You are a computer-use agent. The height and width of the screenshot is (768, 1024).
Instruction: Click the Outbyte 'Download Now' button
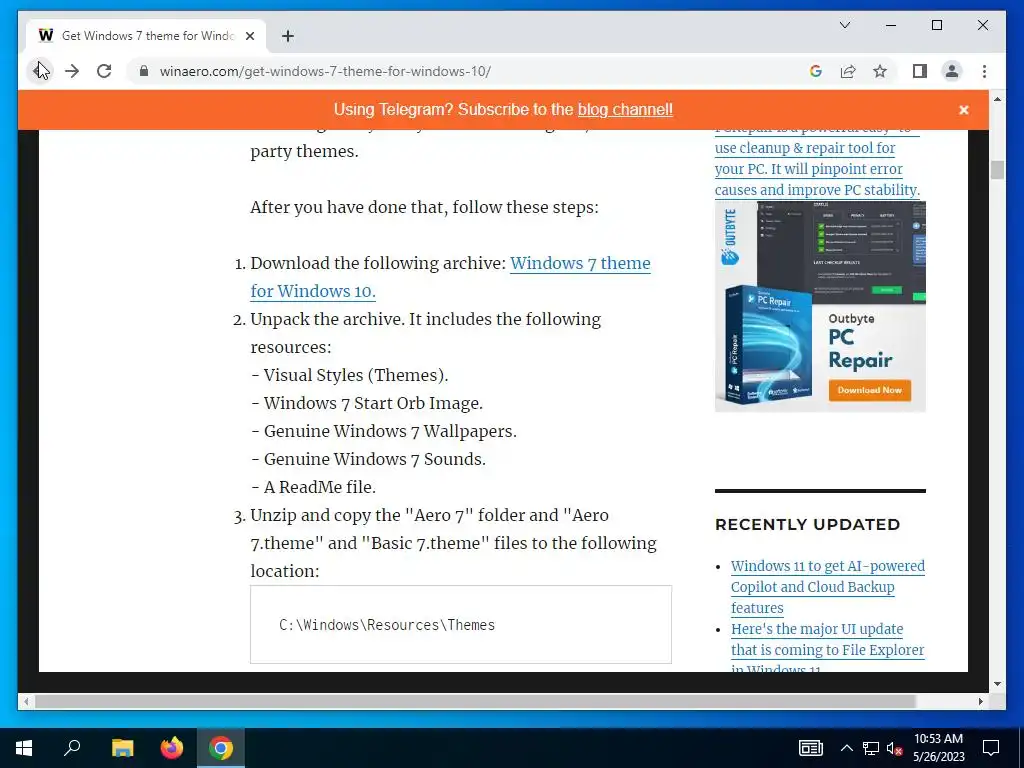[x=869, y=390]
